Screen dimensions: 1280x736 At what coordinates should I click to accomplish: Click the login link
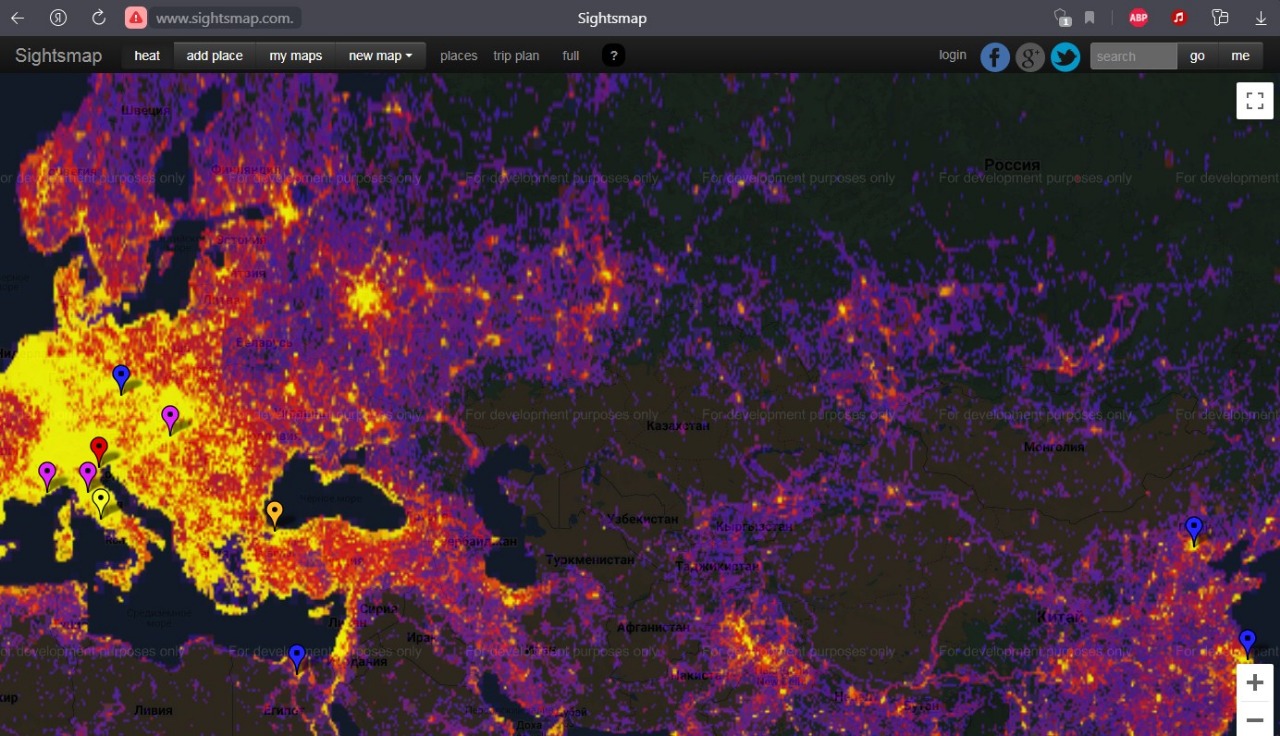coord(952,55)
